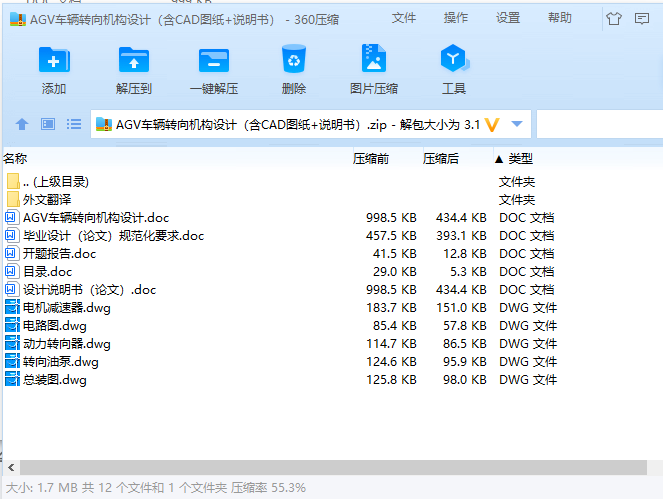Select file 设计说明书（论文）.doc
Viewport: 663px width, 499px height.
(x=89, y=290)
